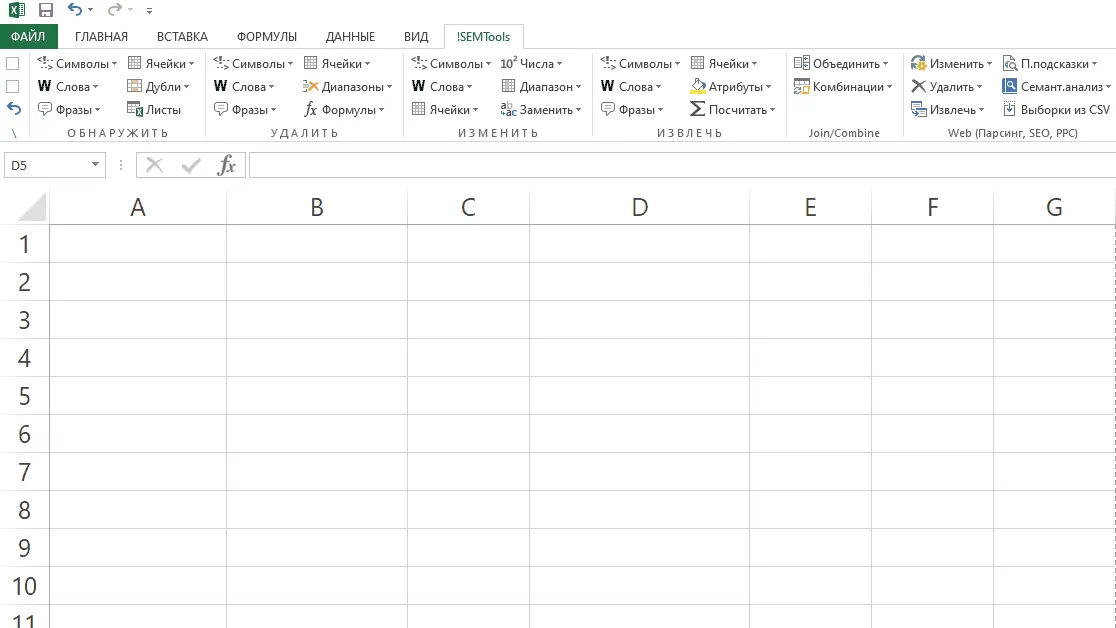This screenshot has width=1116, height=628.
Task: Click the Cancel X button in the formula bar
Action: point(154,165)
